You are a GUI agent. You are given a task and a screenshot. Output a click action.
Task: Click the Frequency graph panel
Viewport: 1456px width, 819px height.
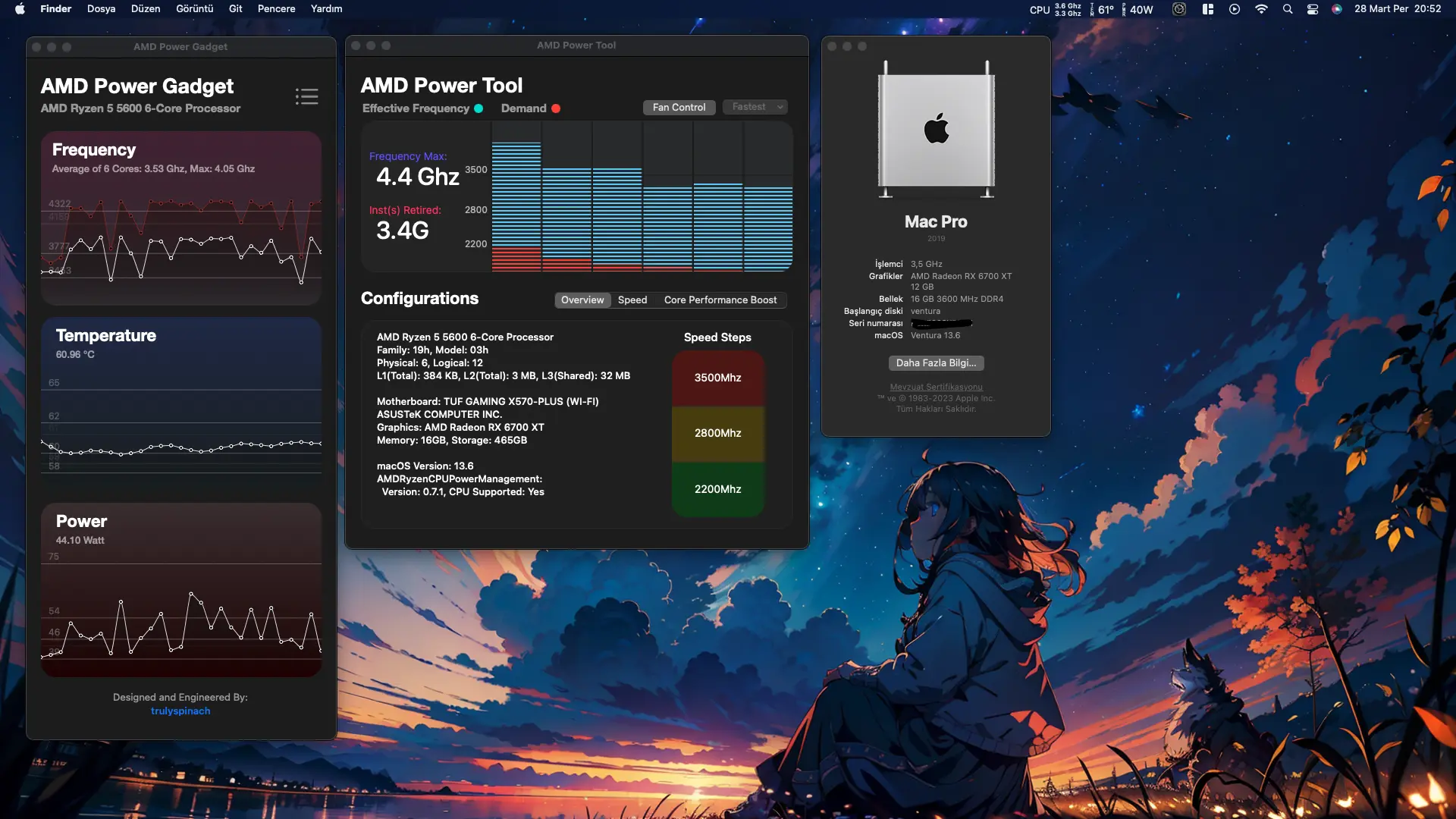[181, 218]
